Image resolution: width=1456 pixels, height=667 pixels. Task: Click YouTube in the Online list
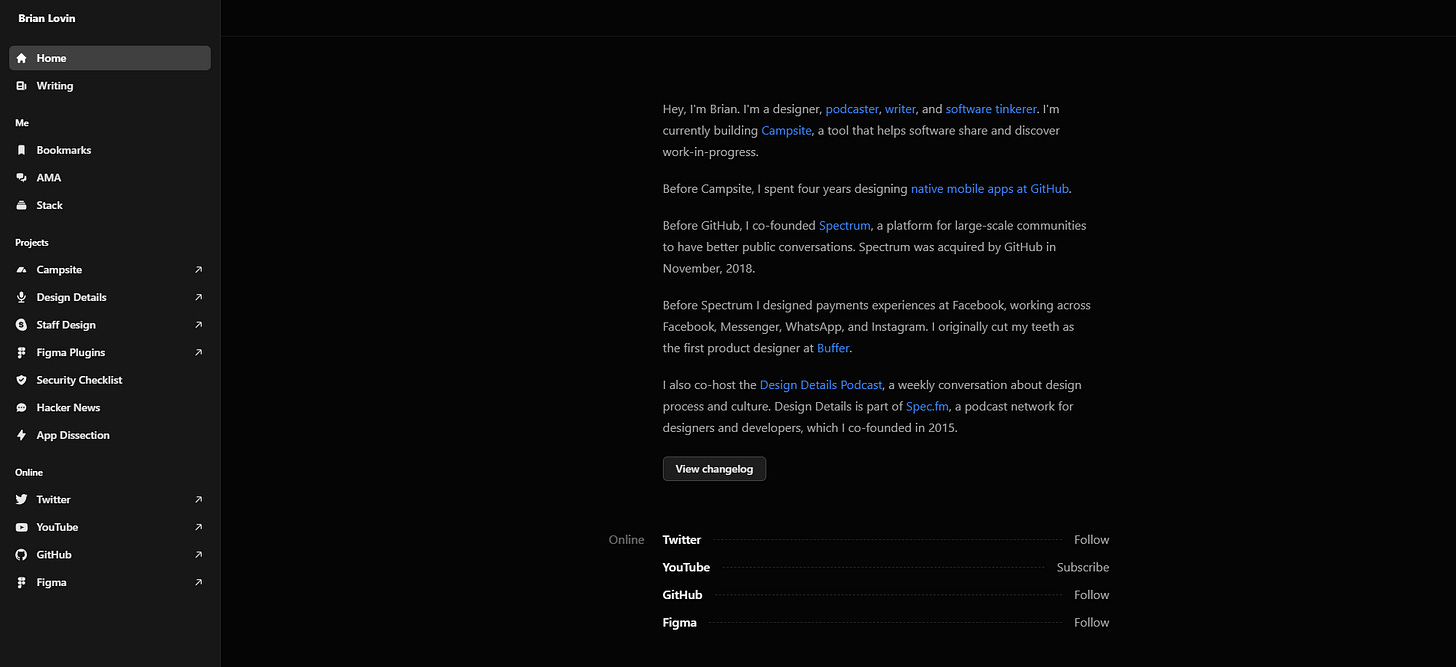686,567
